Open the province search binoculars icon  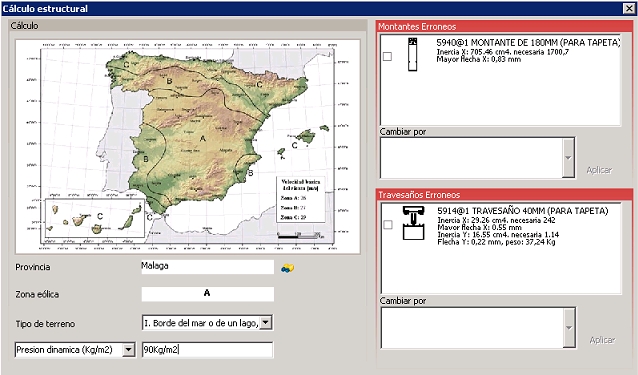click(287, 268)
